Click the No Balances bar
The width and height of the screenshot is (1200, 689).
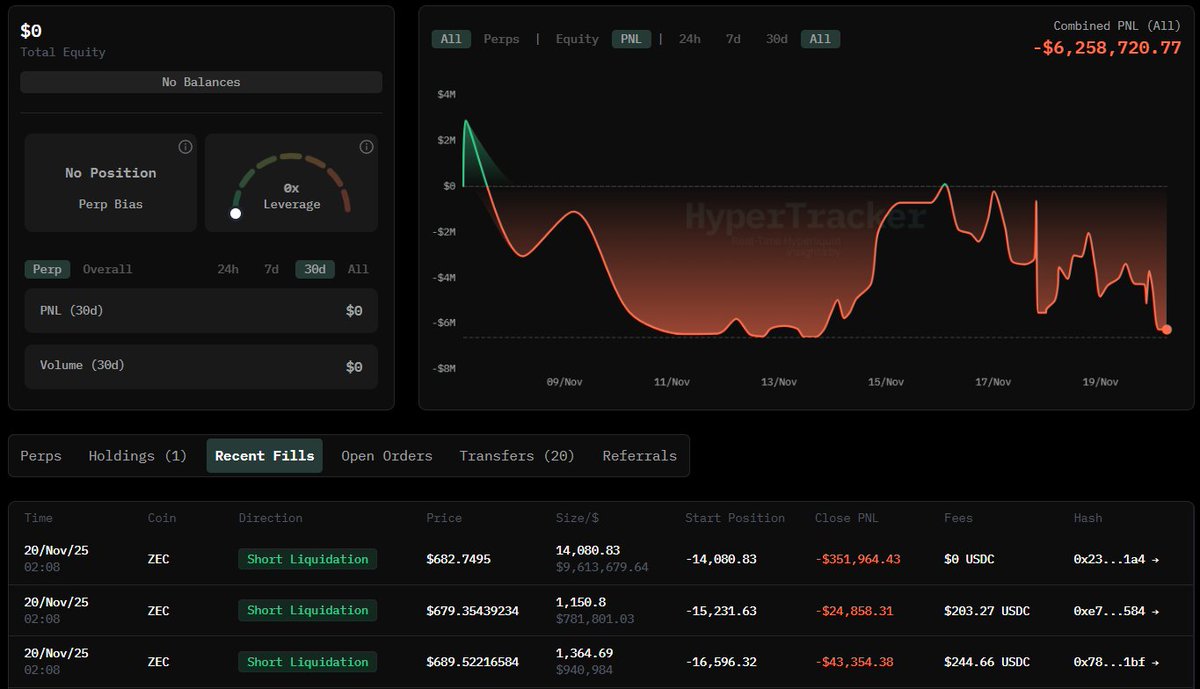click(x=201, y=82)
